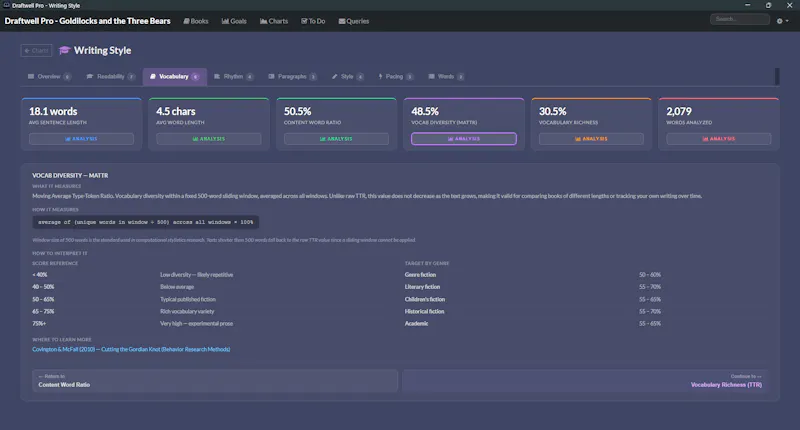Go back using the Charts back button

tap(36, 50)
